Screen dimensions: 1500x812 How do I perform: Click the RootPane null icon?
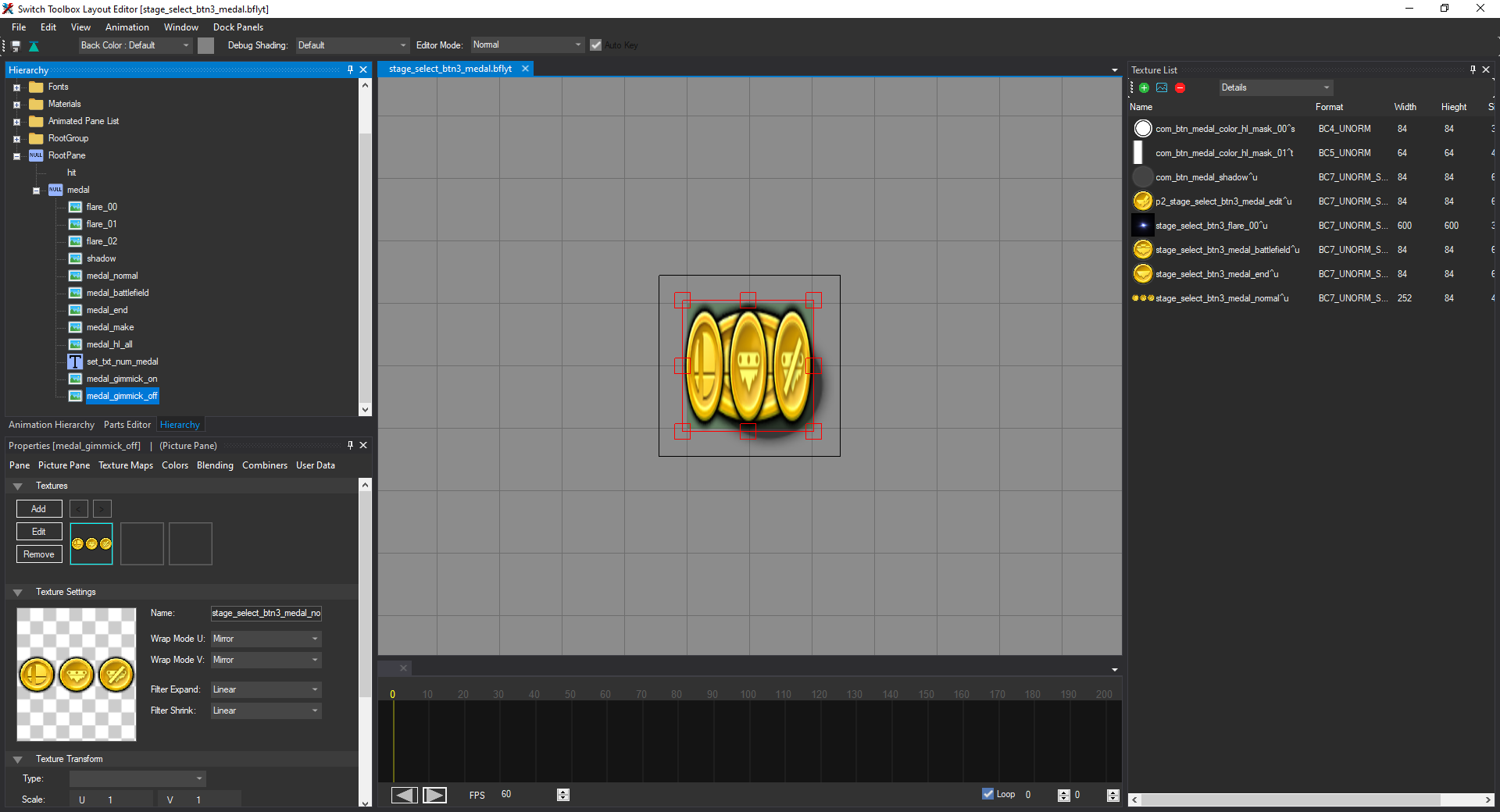point(36,155)
